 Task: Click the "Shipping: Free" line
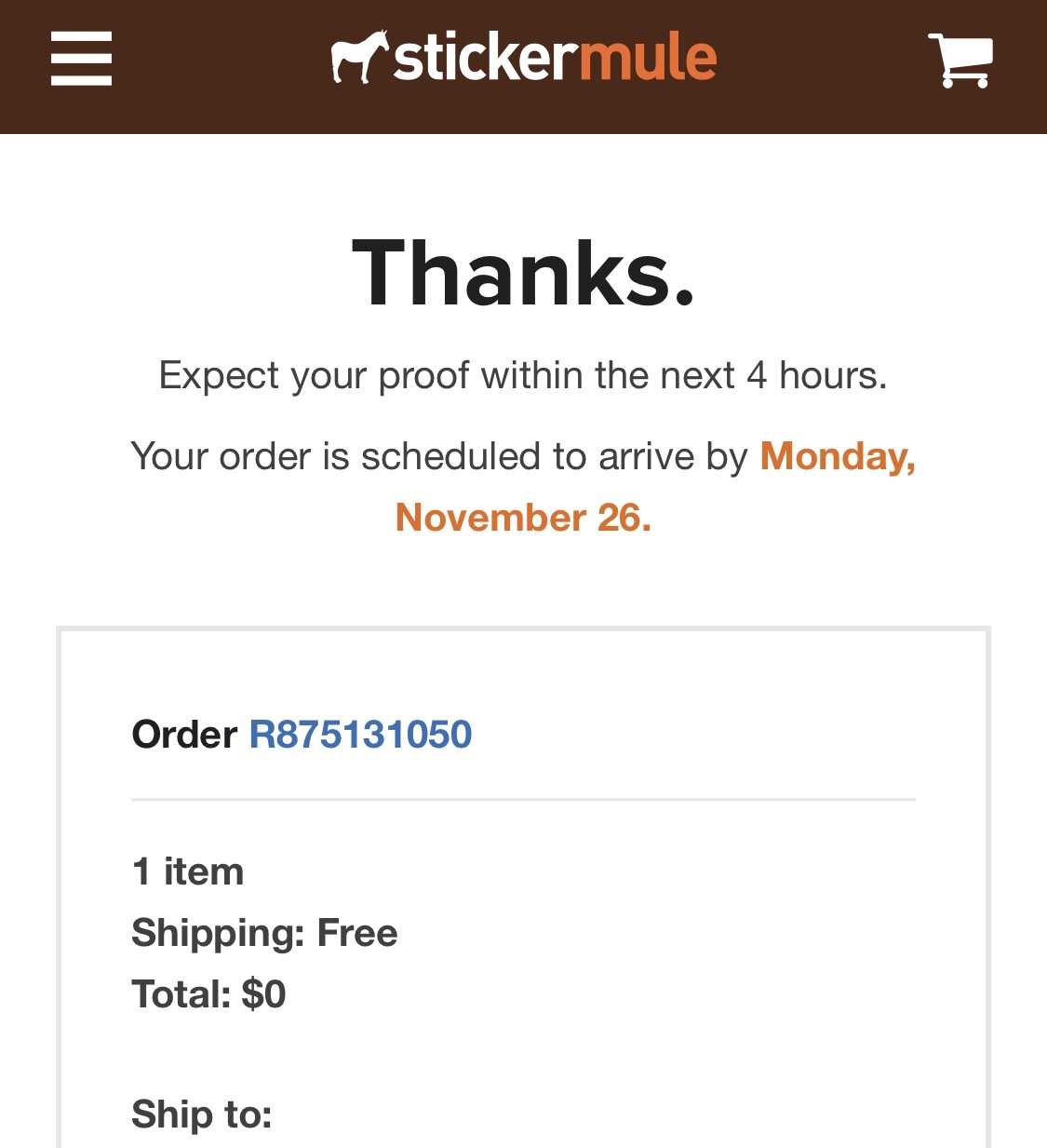click(264, 933)
